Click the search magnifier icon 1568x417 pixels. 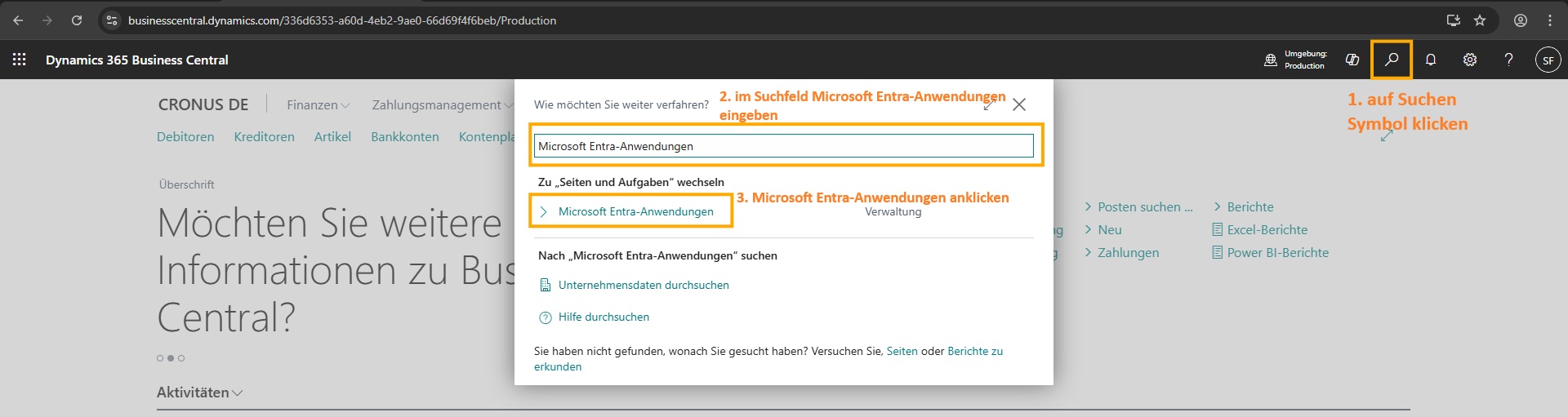1392,60
